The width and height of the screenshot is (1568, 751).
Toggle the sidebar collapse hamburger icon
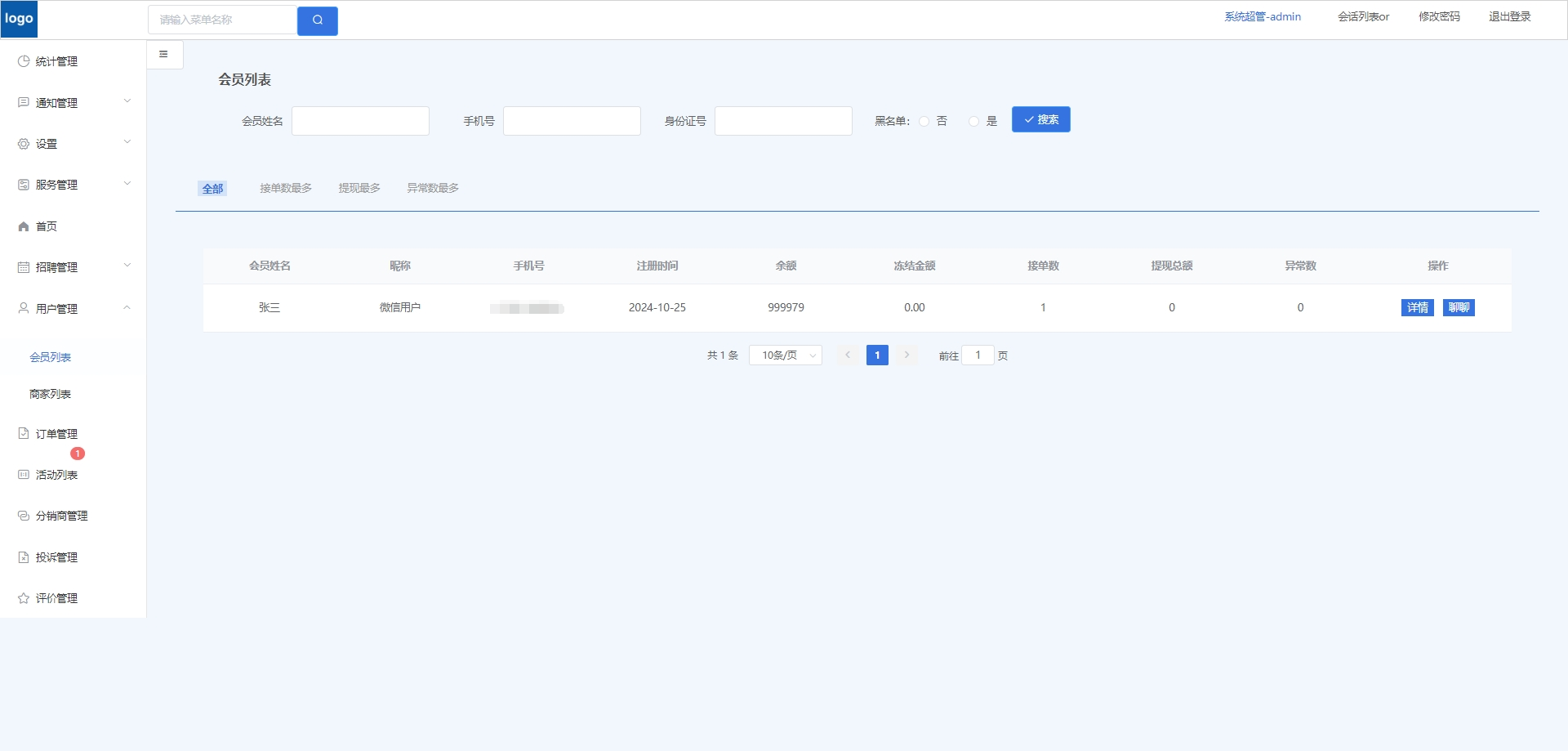[x=164, y=55]
